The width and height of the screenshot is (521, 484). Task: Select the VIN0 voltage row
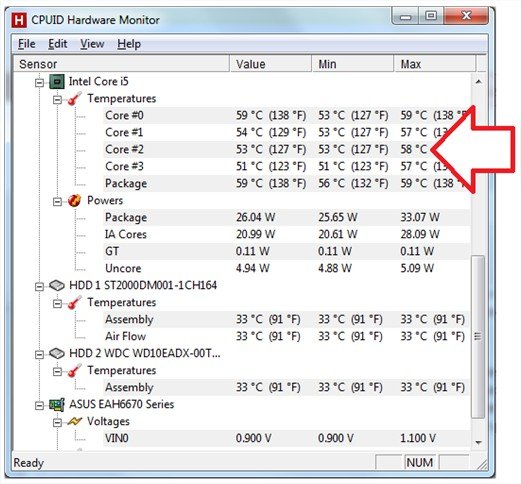tap(287, 438)
